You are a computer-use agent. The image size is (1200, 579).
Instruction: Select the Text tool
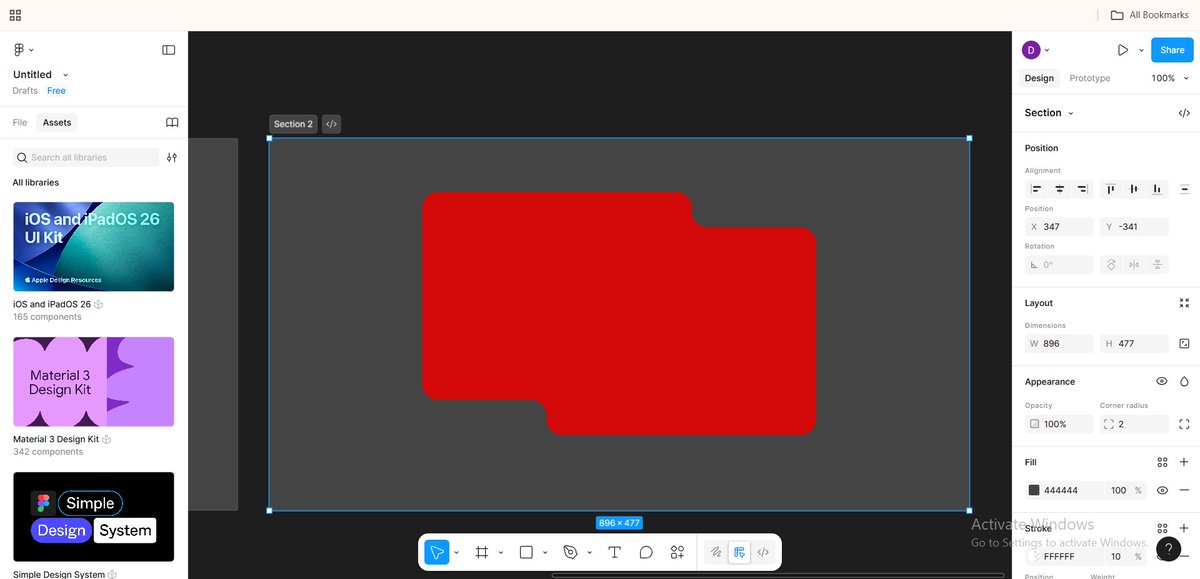(614, 552)
